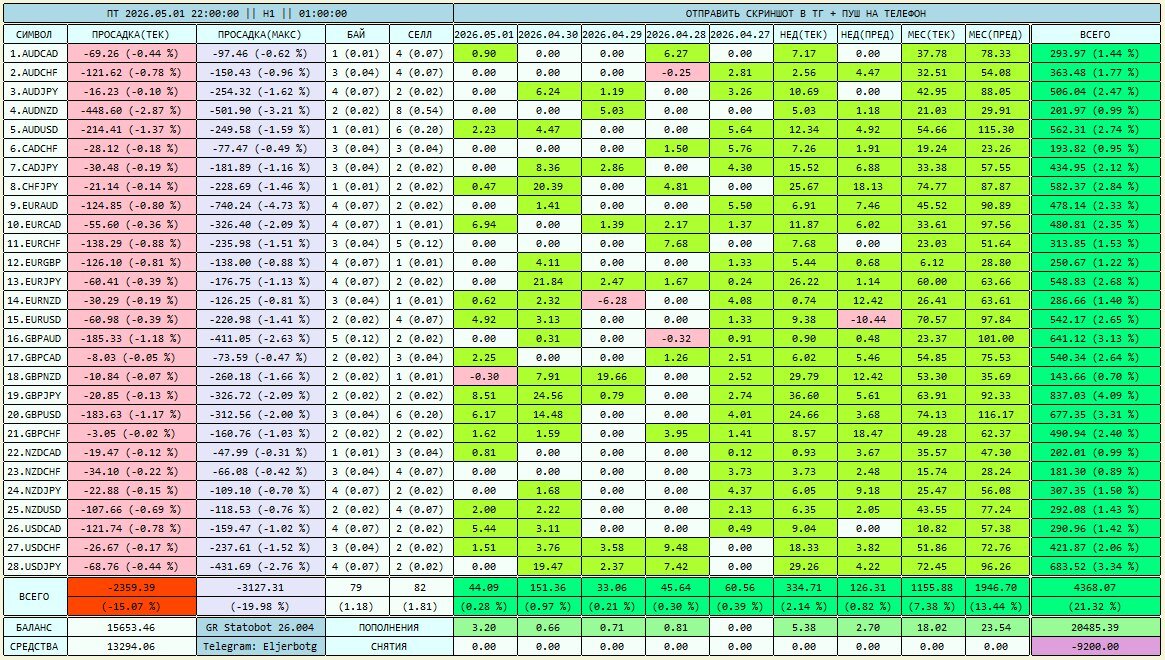Click the ПТ 2026.05.01 22:00:00 header bar
Viewport: 1165px width, 660px height.
[x=227, y=13]
